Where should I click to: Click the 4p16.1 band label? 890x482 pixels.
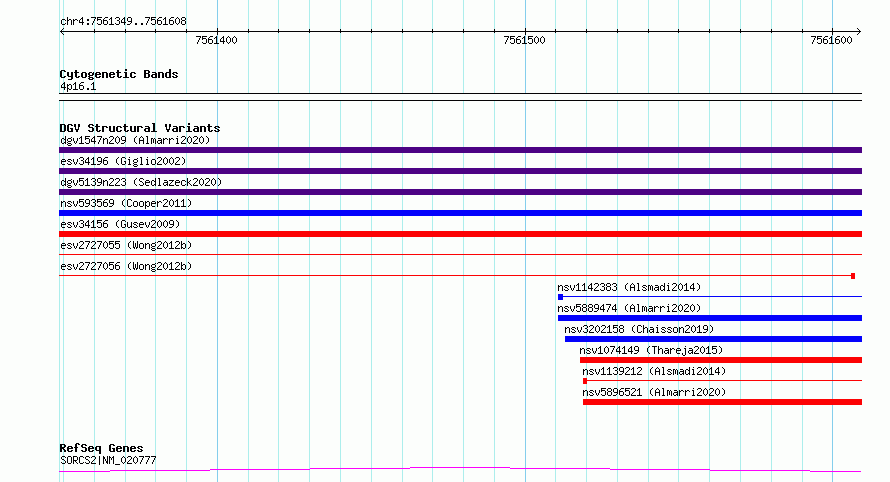[78, 86]
